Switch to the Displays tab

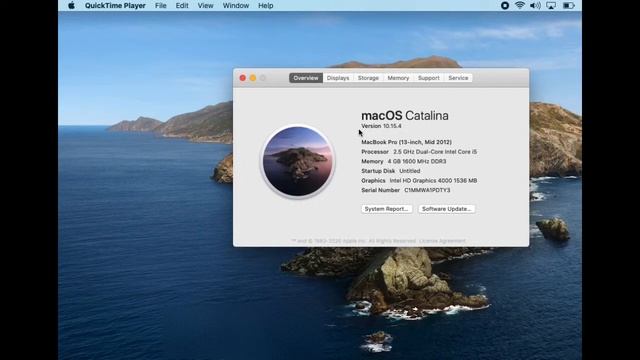[338, 78]
